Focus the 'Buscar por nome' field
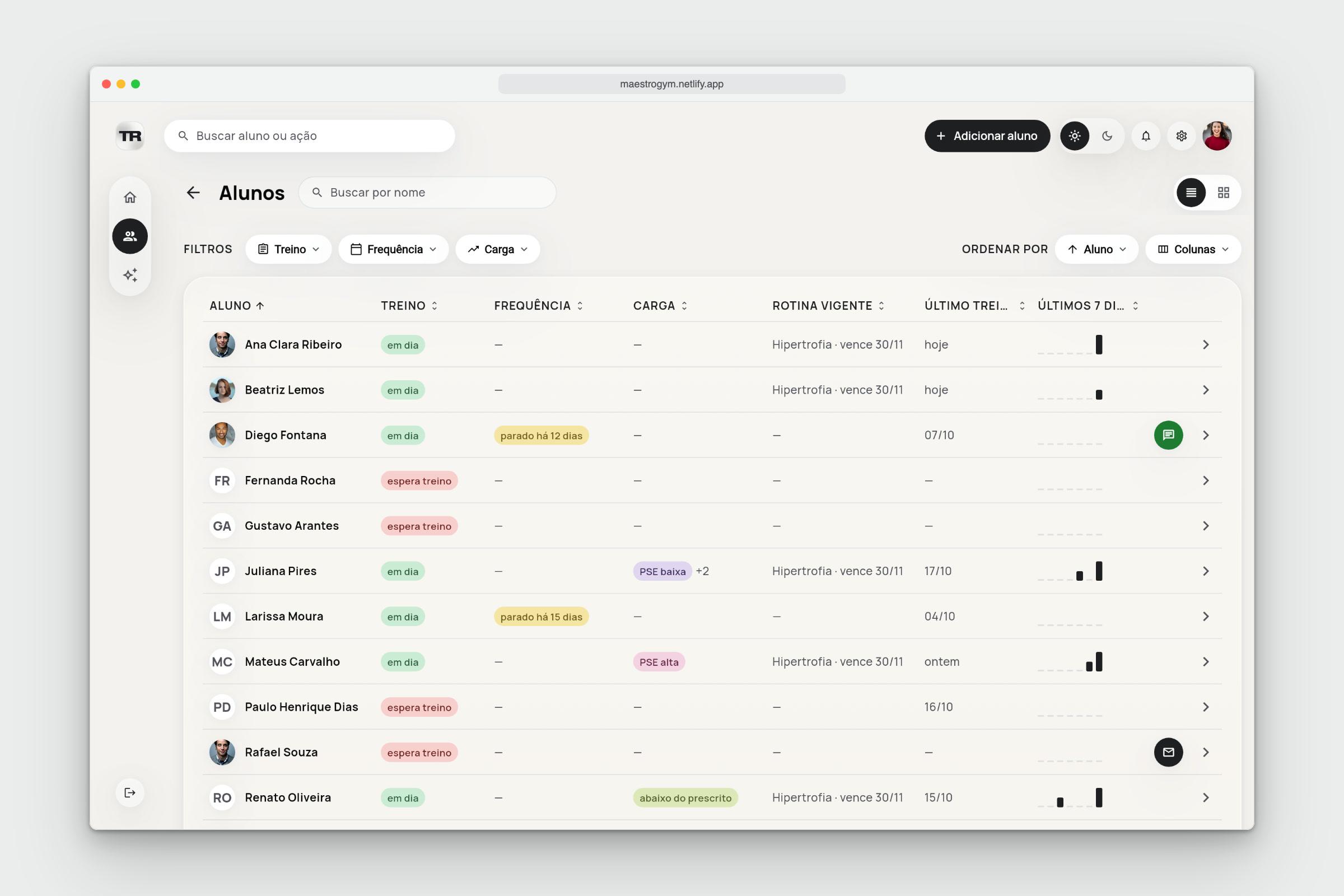The width and height of the screenshot is (1344, 896). coord(427,193)
